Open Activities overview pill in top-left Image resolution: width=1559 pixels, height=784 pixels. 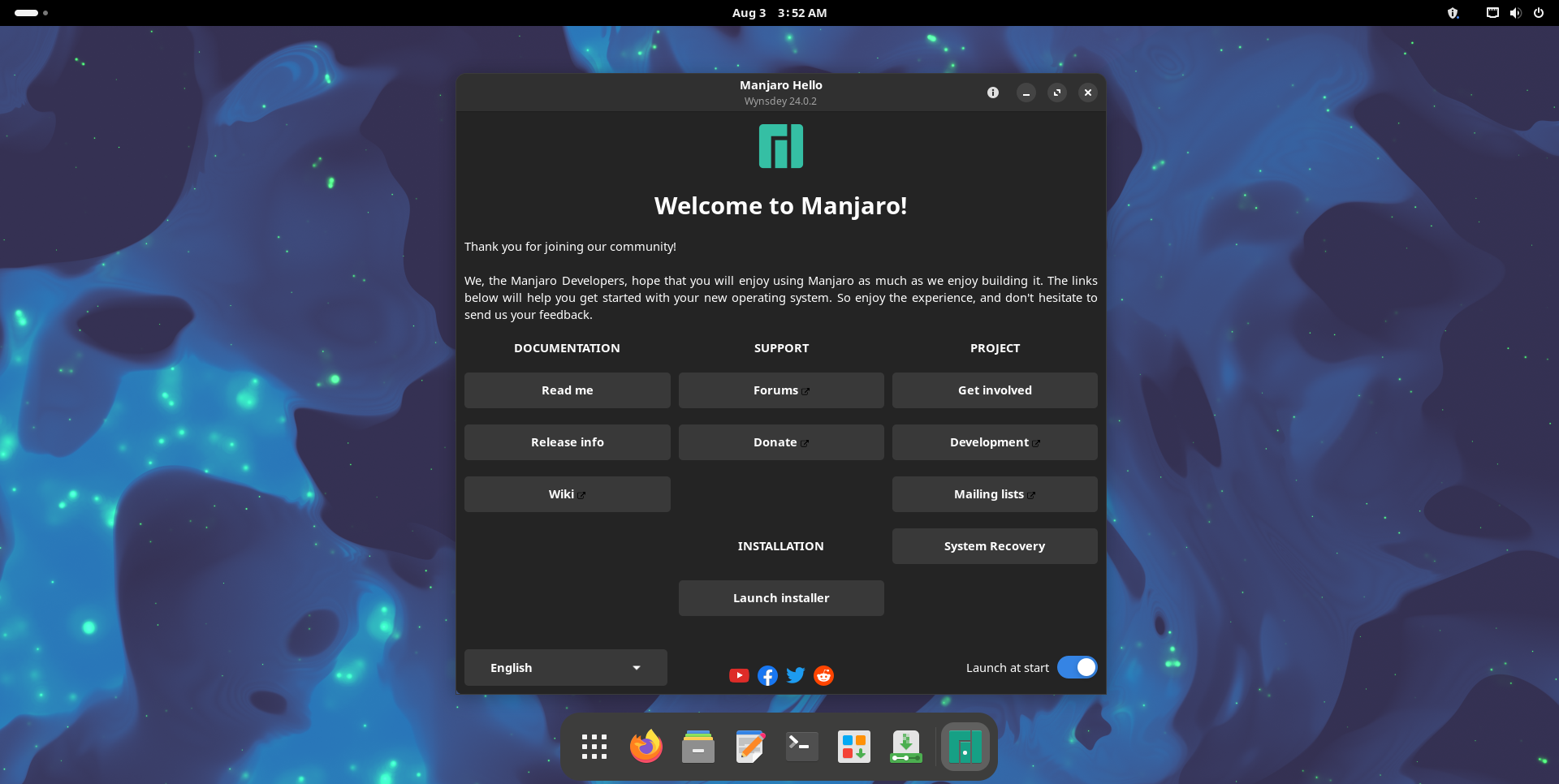[31, 13]
